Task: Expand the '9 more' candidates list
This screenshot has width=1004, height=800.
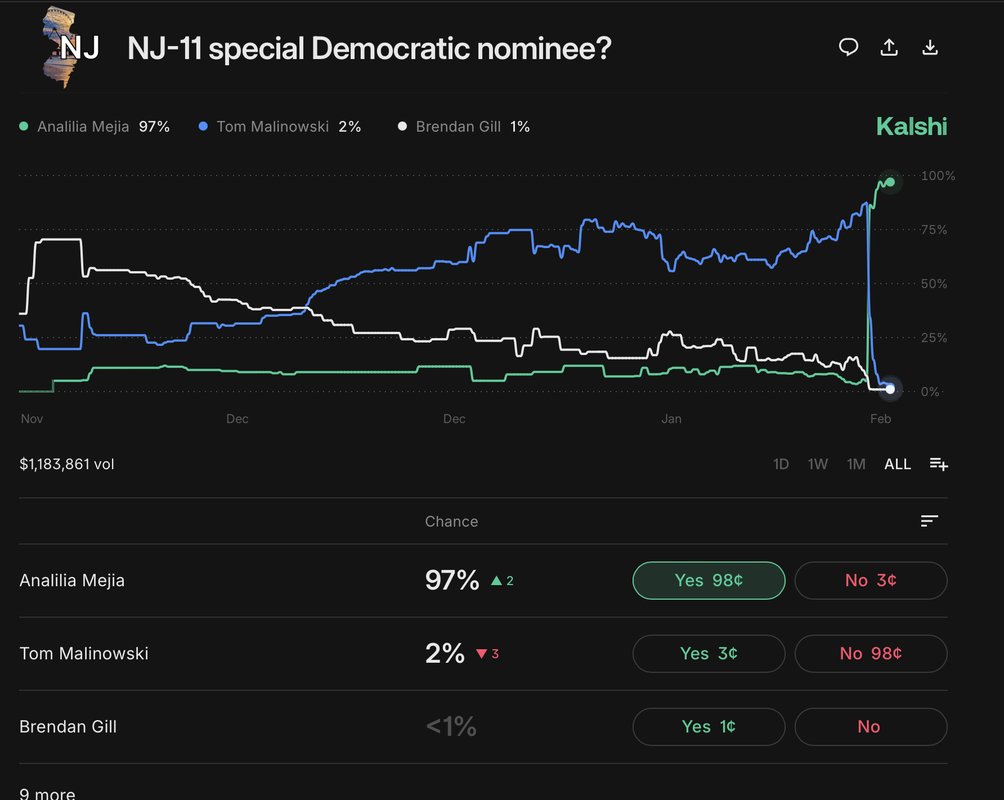Action: 47,792
